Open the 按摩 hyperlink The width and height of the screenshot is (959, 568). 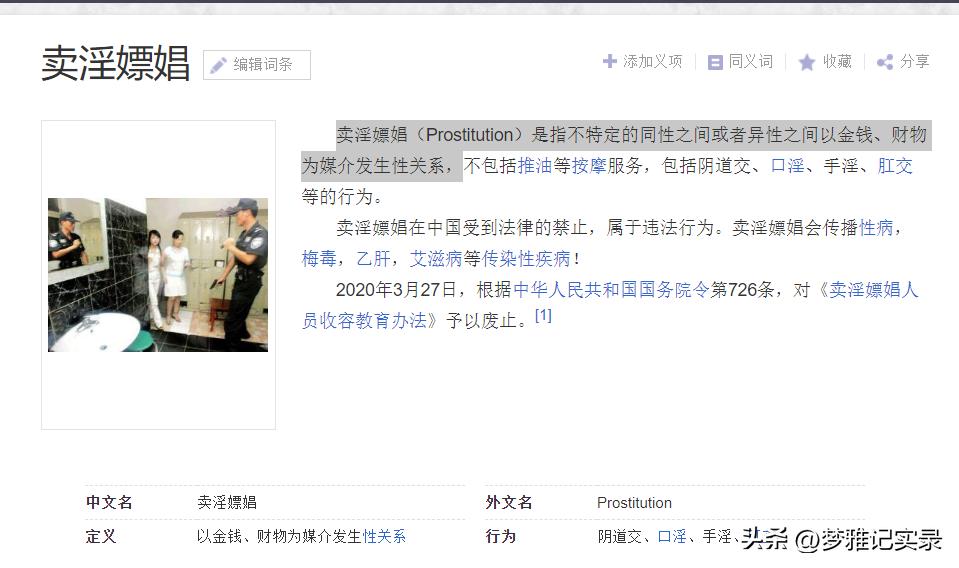pyautogui.click(x=589, y=166)
